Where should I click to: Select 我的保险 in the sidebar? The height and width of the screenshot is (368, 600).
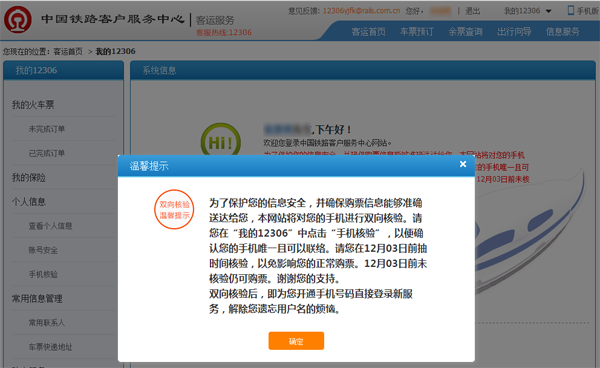(29, 177)
